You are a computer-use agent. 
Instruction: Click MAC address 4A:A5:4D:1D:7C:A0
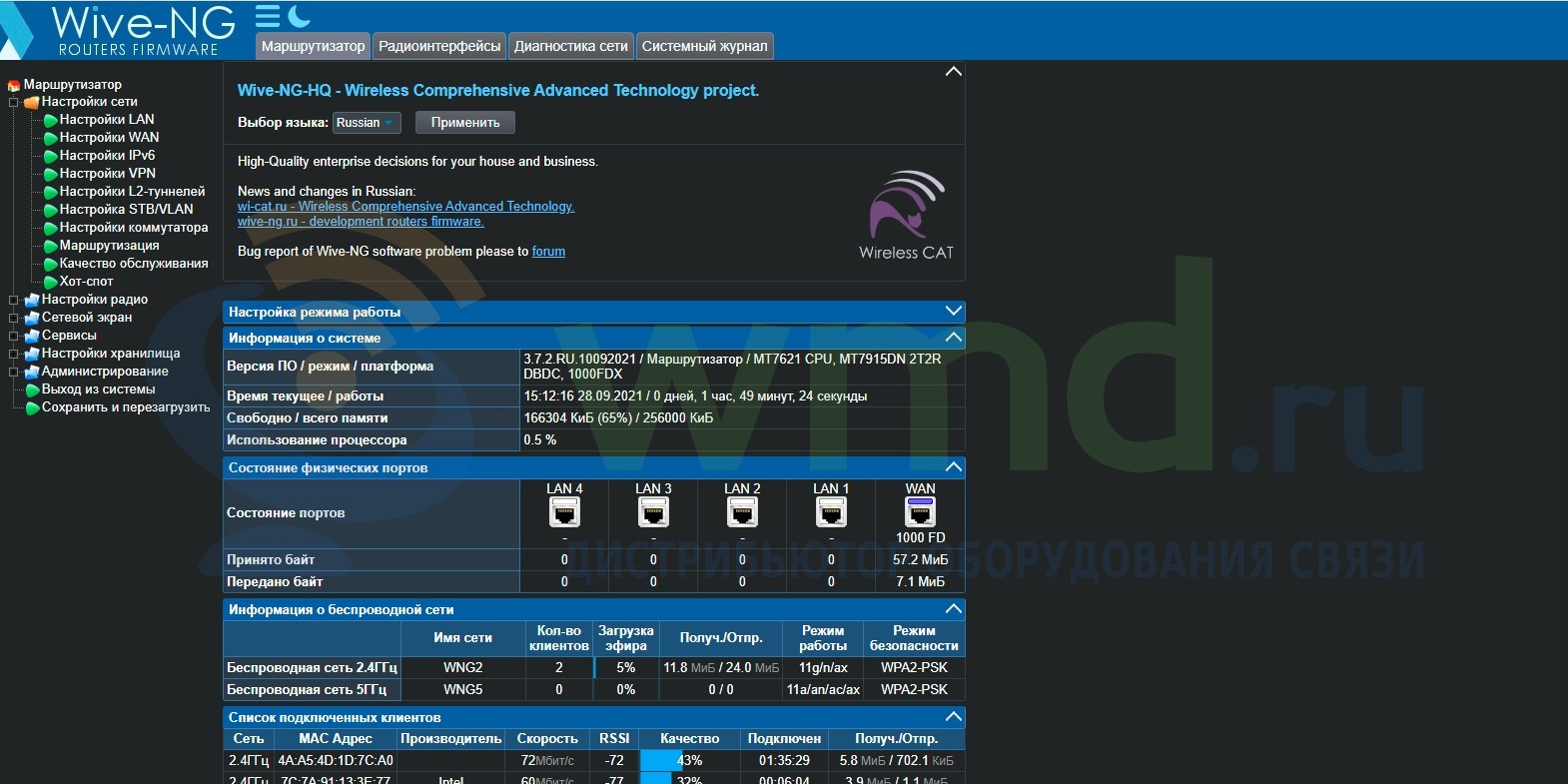[x=336, y=761]
